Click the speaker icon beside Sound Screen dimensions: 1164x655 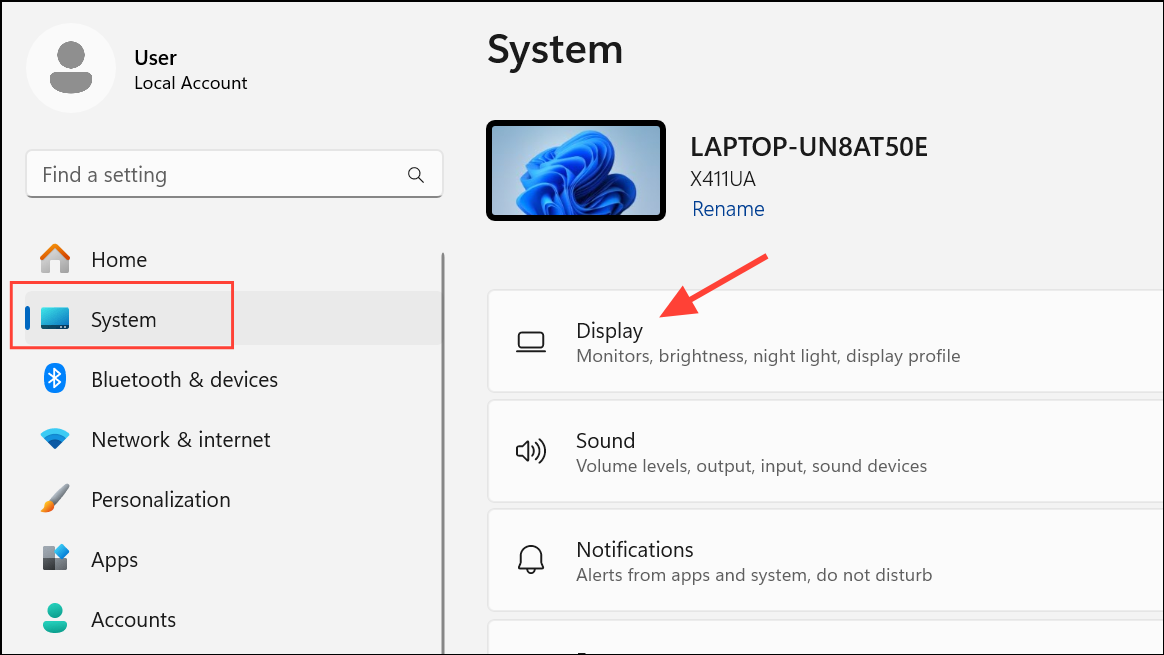[x=531, y=451]
